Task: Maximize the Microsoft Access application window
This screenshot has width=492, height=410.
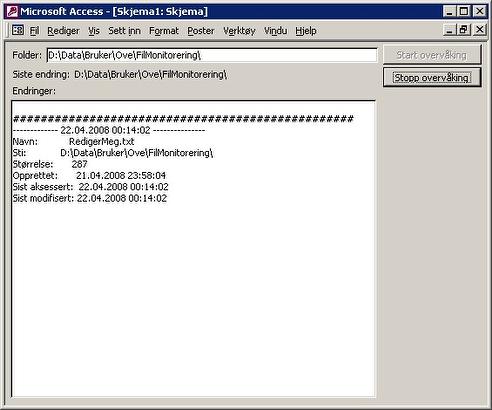Action: [464, 11]
